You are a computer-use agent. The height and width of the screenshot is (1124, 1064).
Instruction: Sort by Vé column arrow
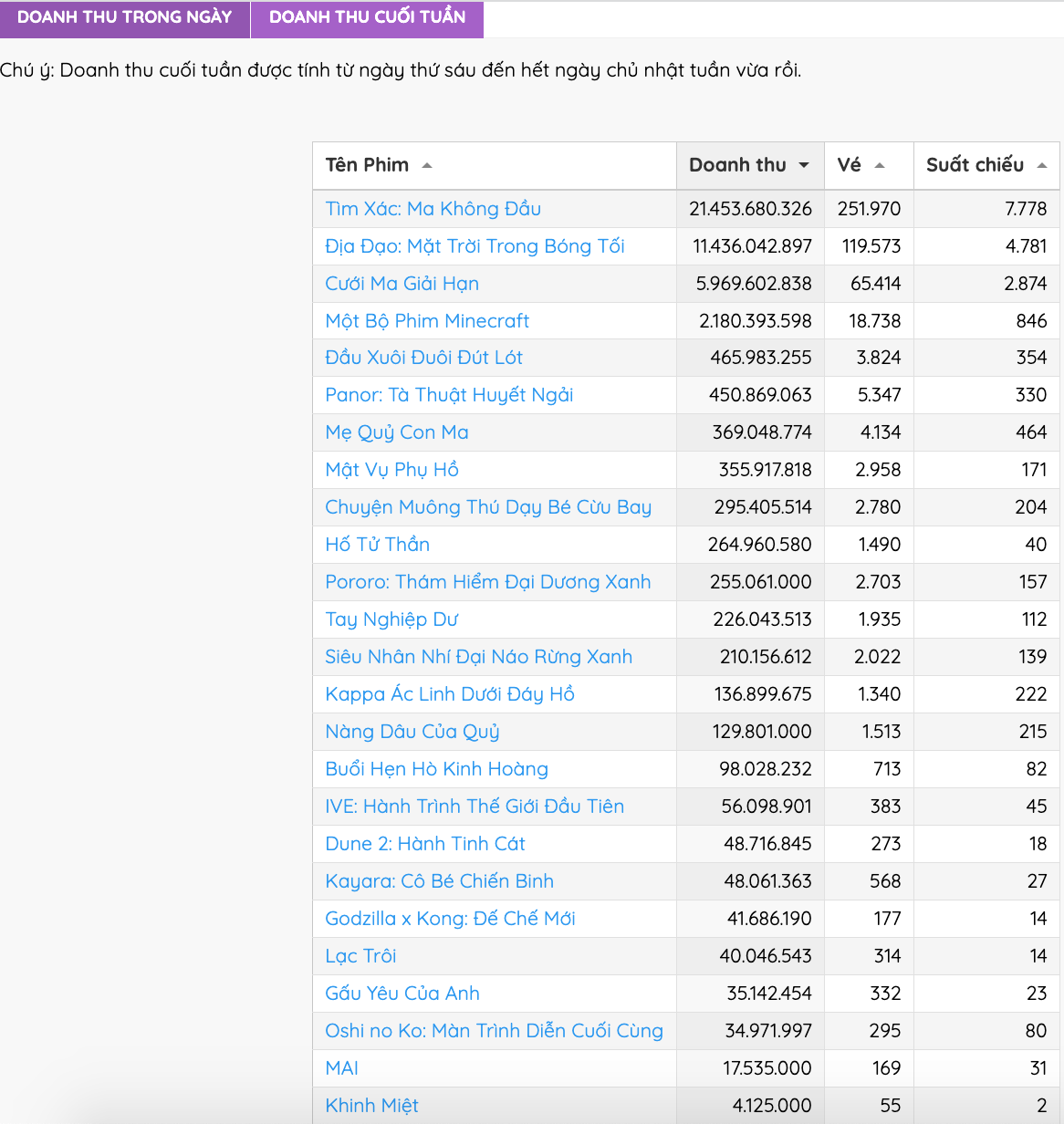(x=880, y=165)
